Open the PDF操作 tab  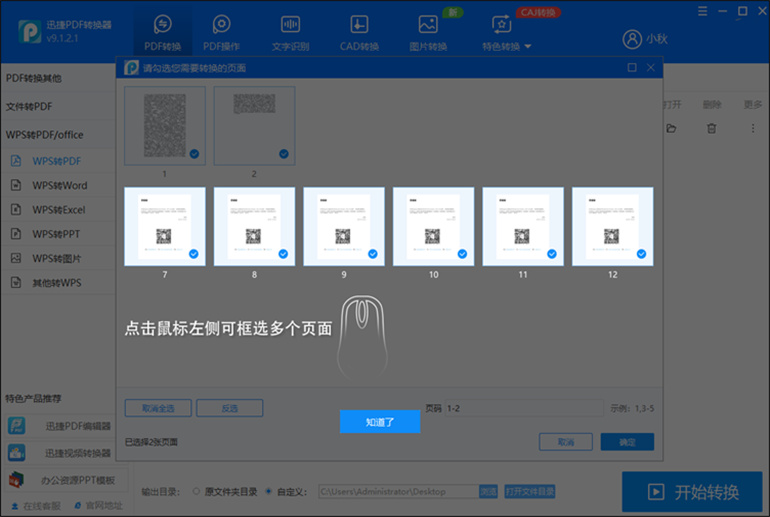(x=221, y=33)
